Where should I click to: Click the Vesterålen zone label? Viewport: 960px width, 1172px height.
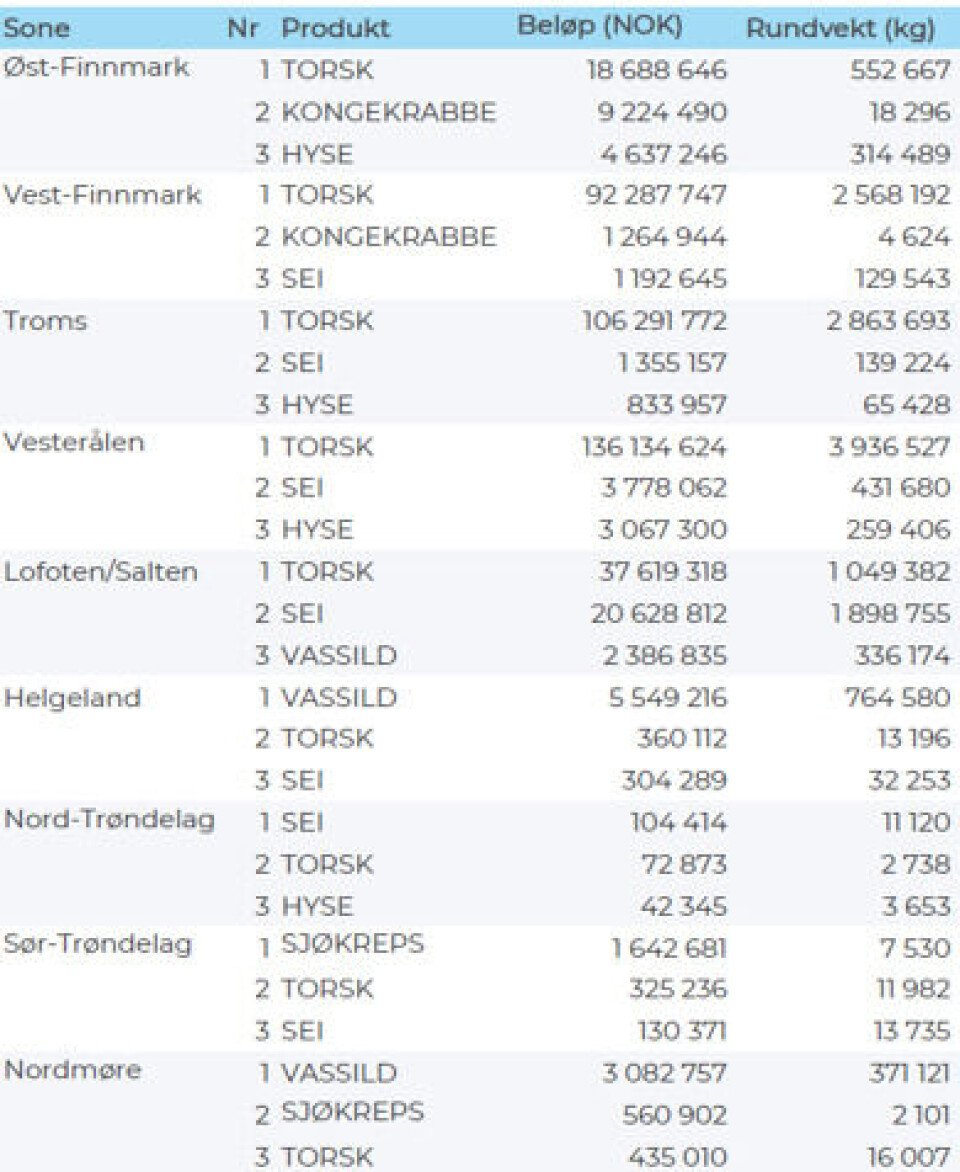(74, 442)
